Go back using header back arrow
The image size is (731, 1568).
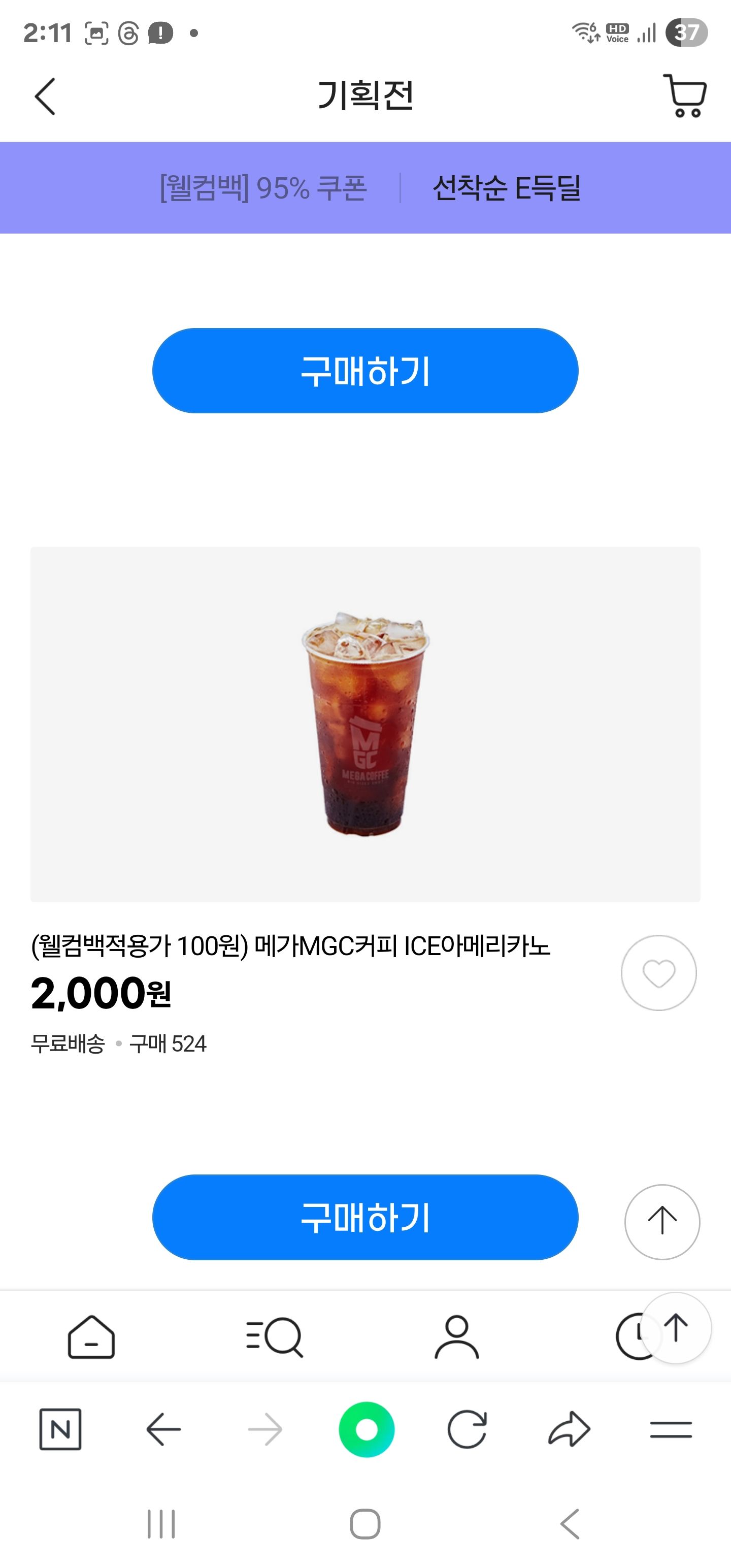click(45, 96)
